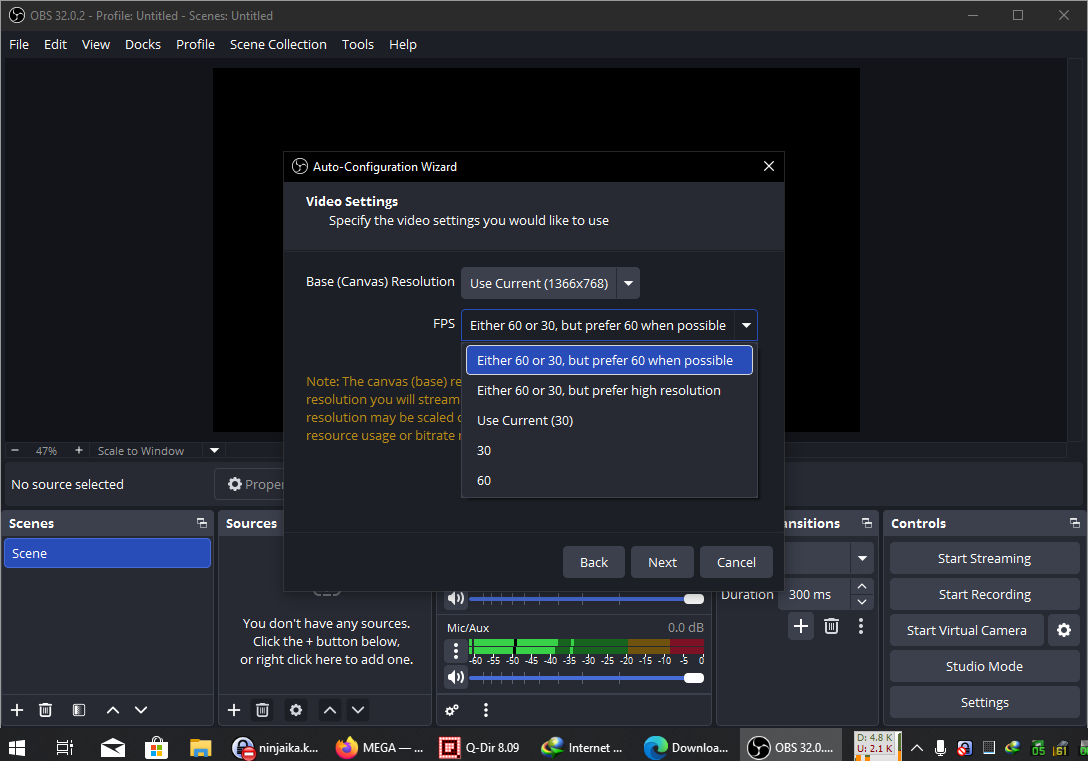Open scene filters icon in Scenes panel
The image size is (1088, 761).
point(79,710)
